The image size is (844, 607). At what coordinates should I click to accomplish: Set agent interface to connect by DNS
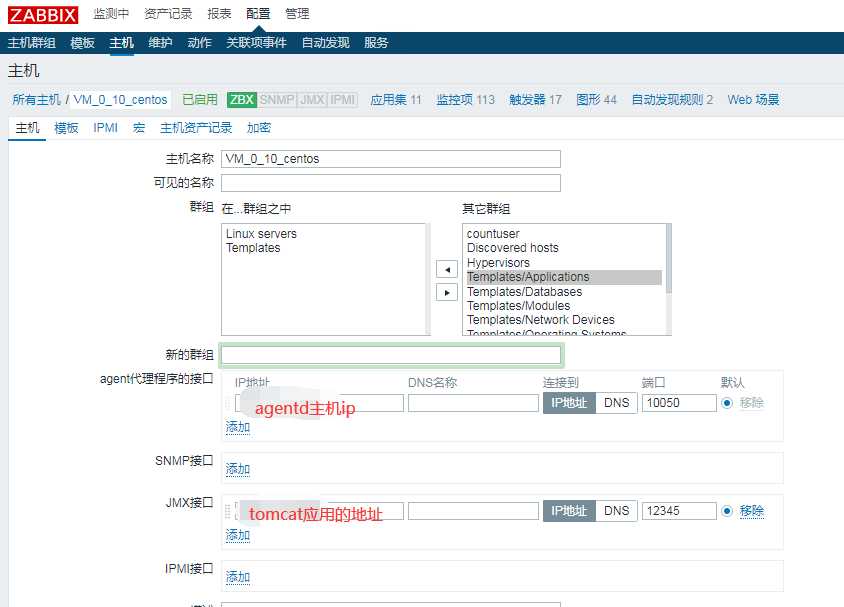616,403
